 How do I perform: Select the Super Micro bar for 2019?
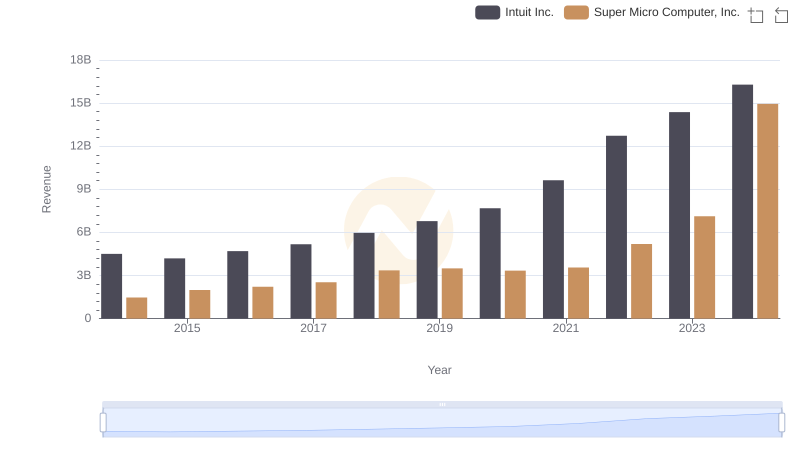pos(452,293)
